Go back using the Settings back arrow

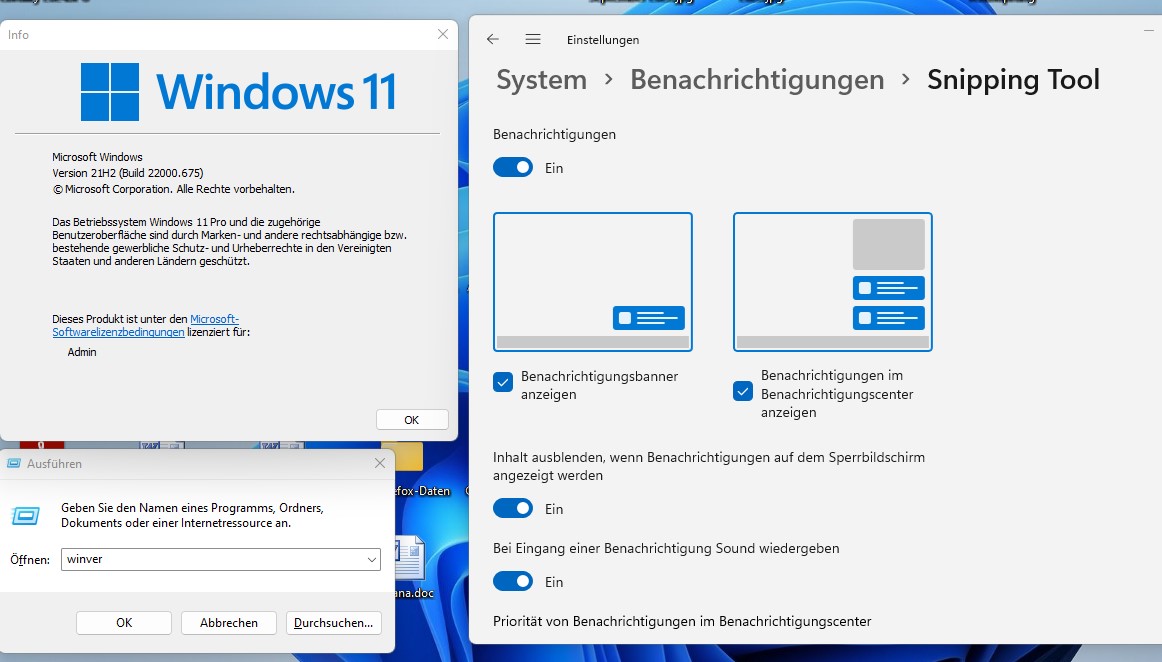[493, 39]
